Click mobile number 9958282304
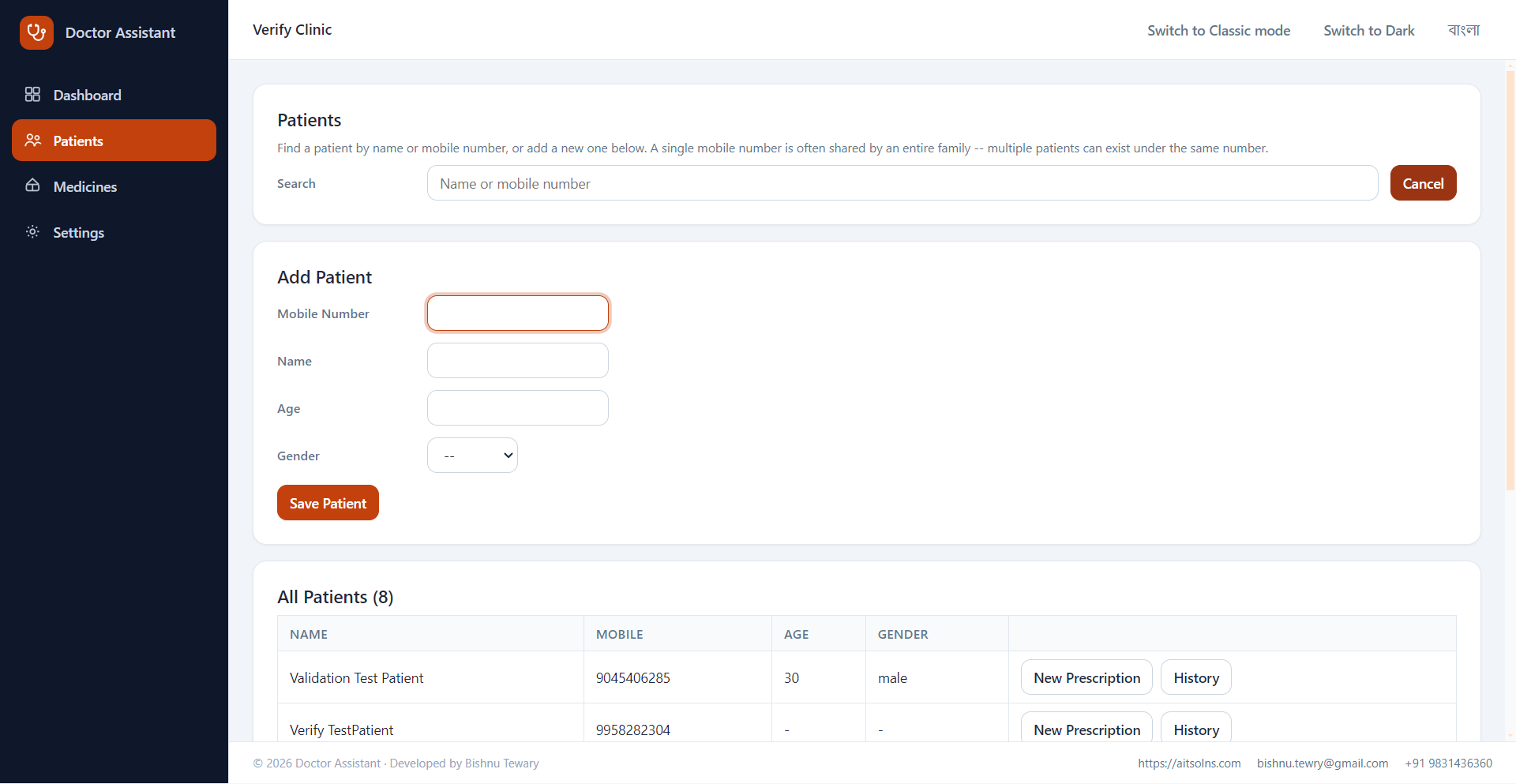The image size is (1516, 784). [632, 730]
